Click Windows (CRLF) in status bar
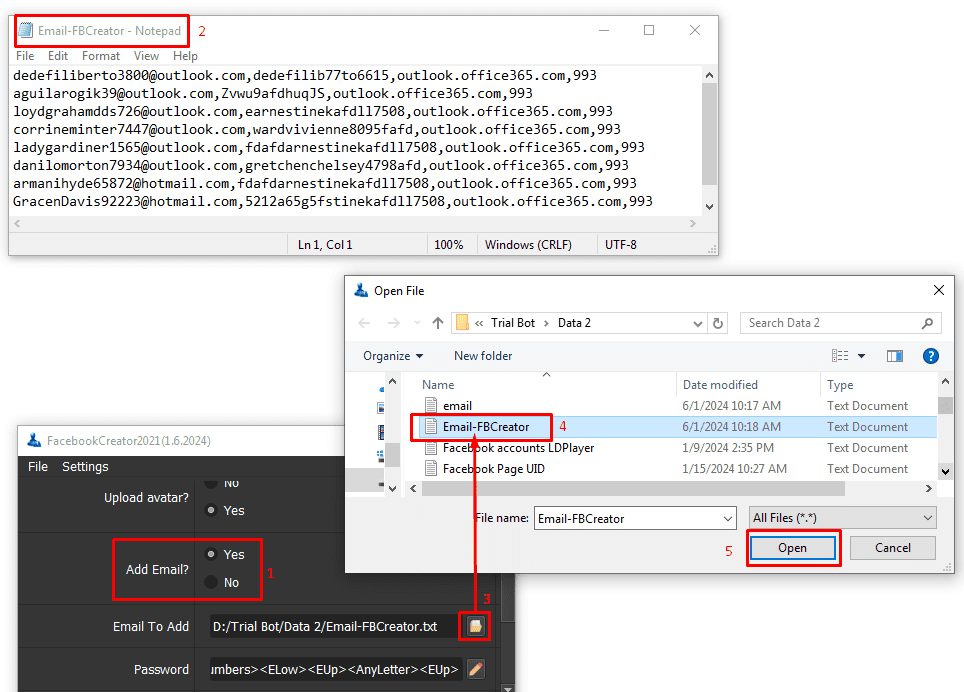Viewport: 964px width, 692px height. tap(528, 245)
